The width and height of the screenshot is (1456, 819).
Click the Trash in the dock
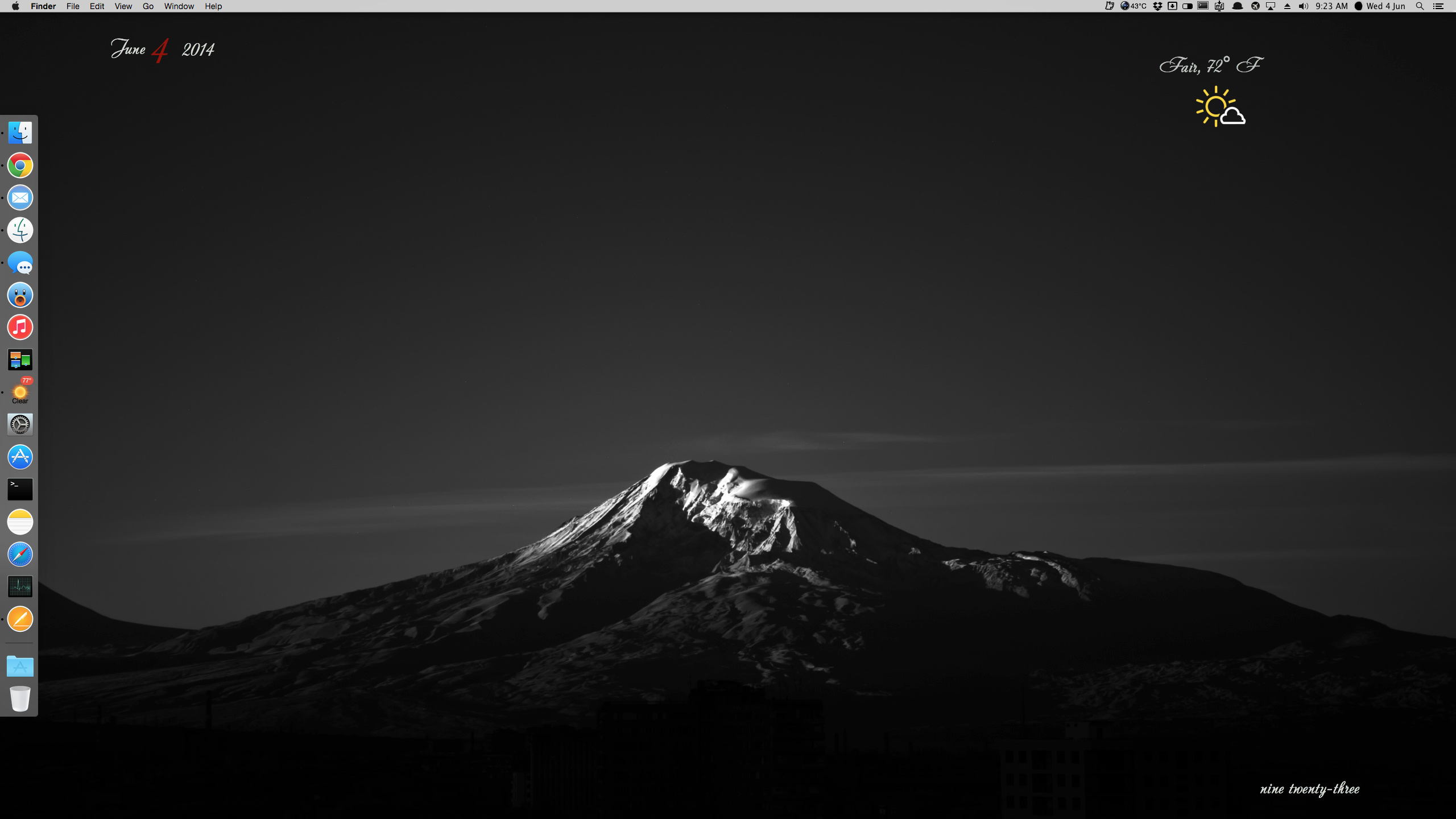(20, 698)
